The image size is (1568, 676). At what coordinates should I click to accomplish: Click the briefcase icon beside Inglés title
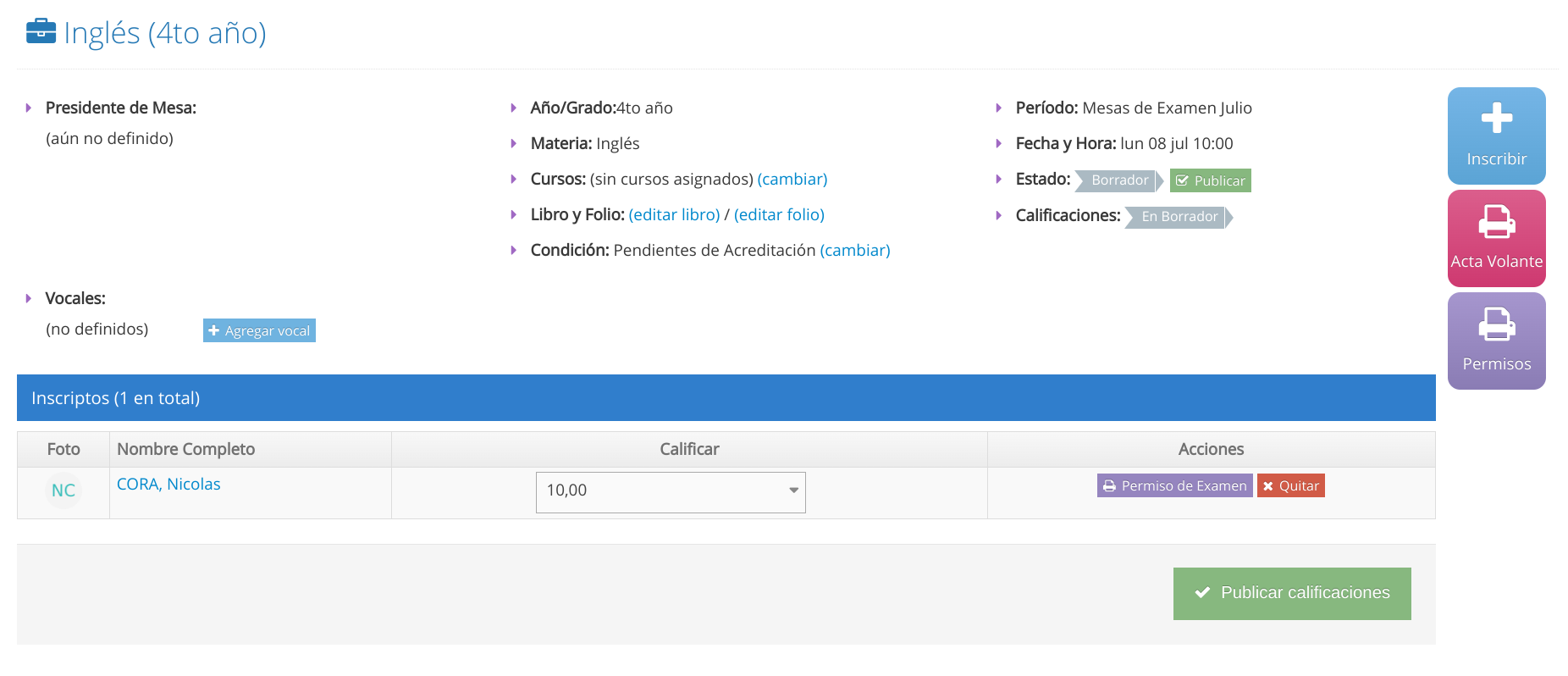coord(41,31)
